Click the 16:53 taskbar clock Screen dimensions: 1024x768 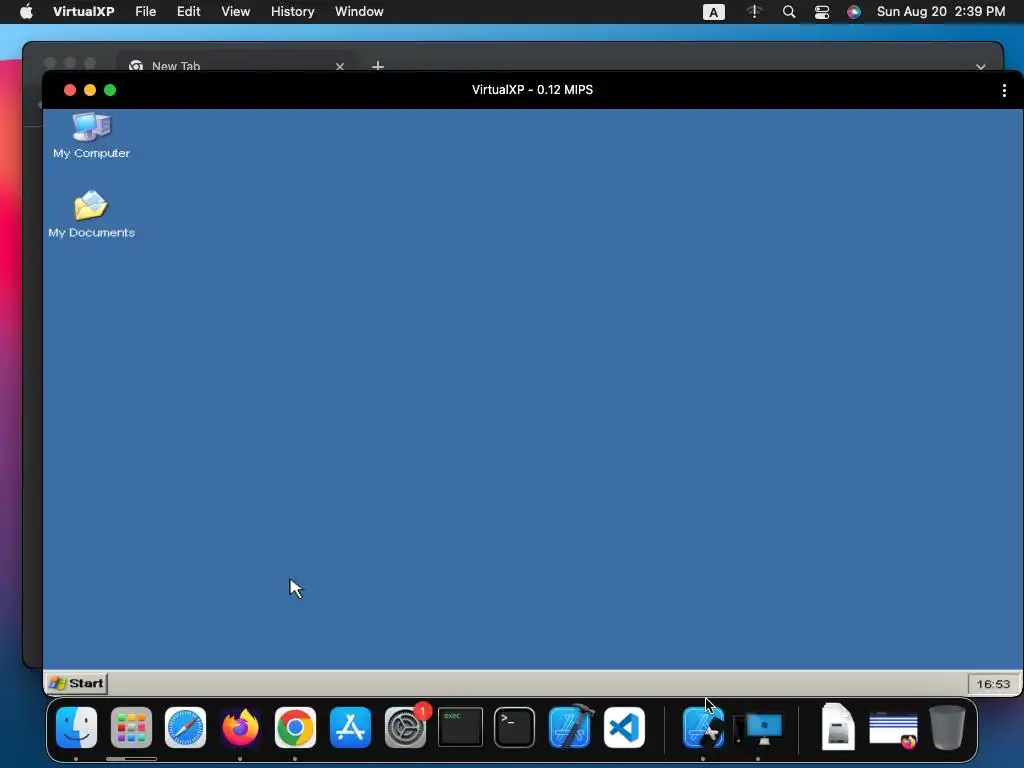993,684
